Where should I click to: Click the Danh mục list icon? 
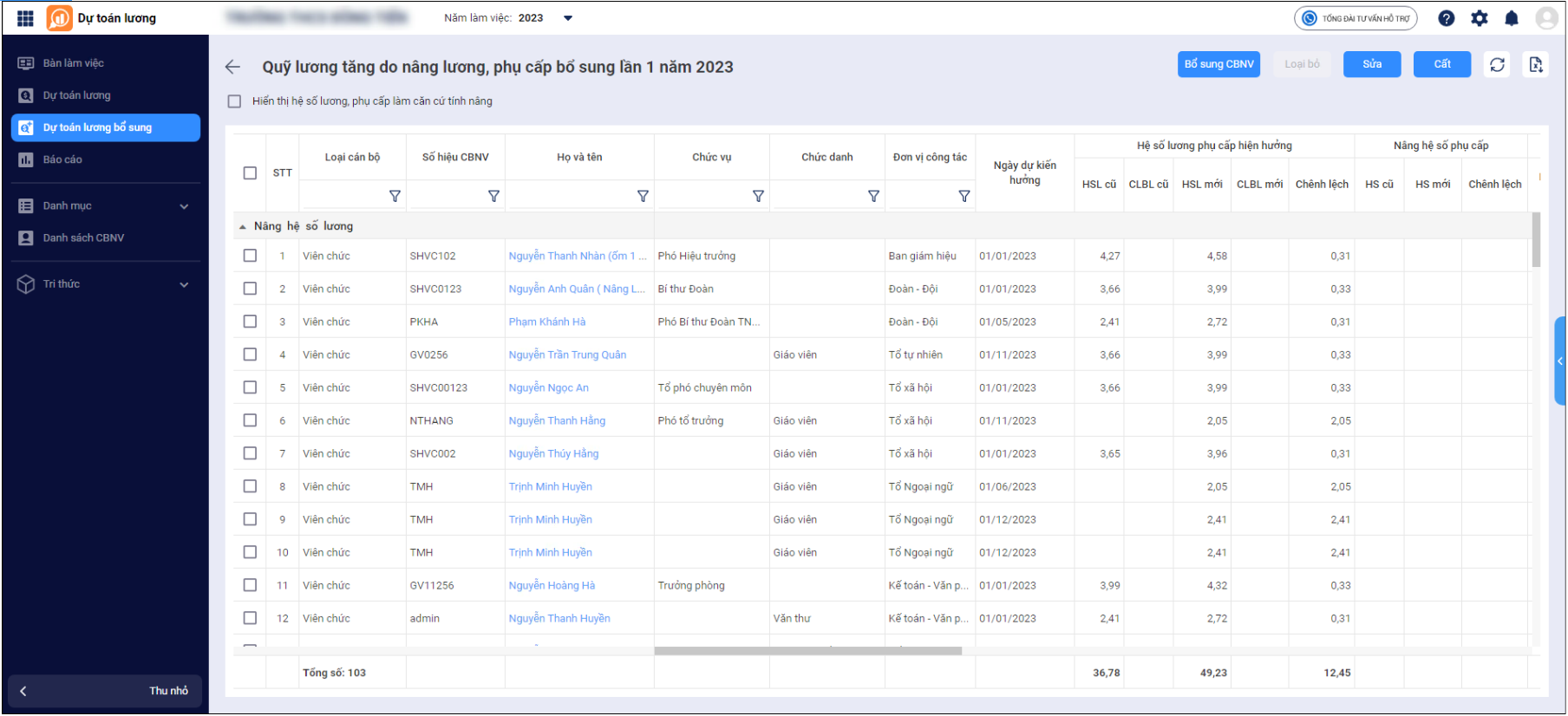click(26, 206)
